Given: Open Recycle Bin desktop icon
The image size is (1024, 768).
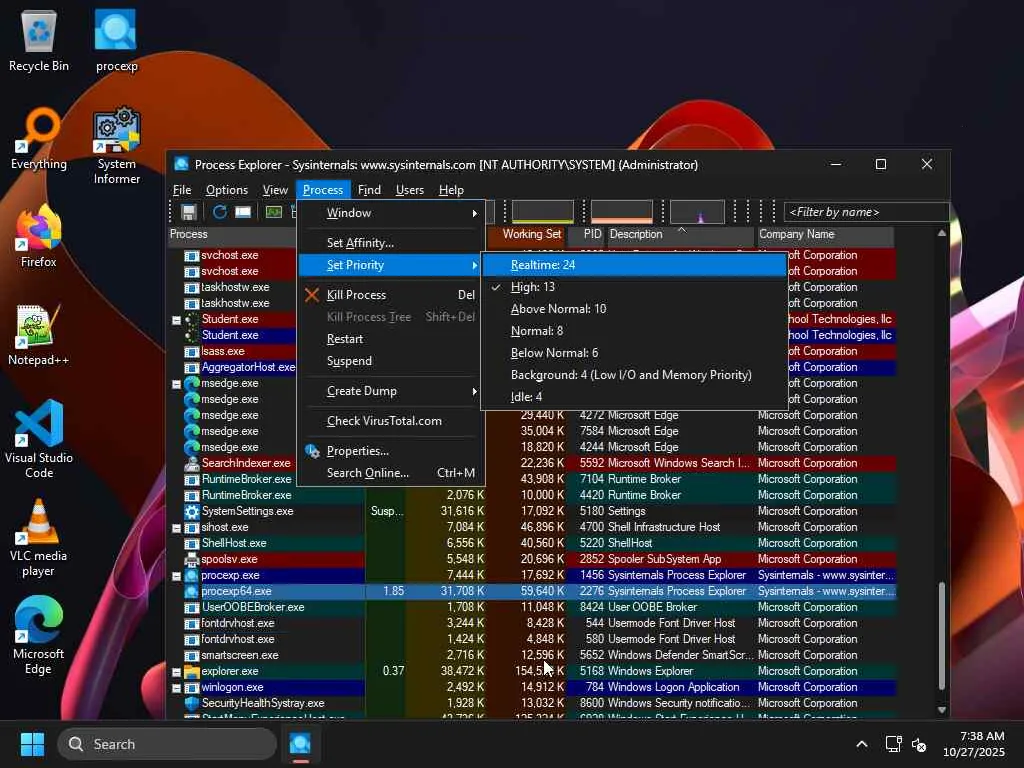Looking at the screenshot, I should 39,40.
